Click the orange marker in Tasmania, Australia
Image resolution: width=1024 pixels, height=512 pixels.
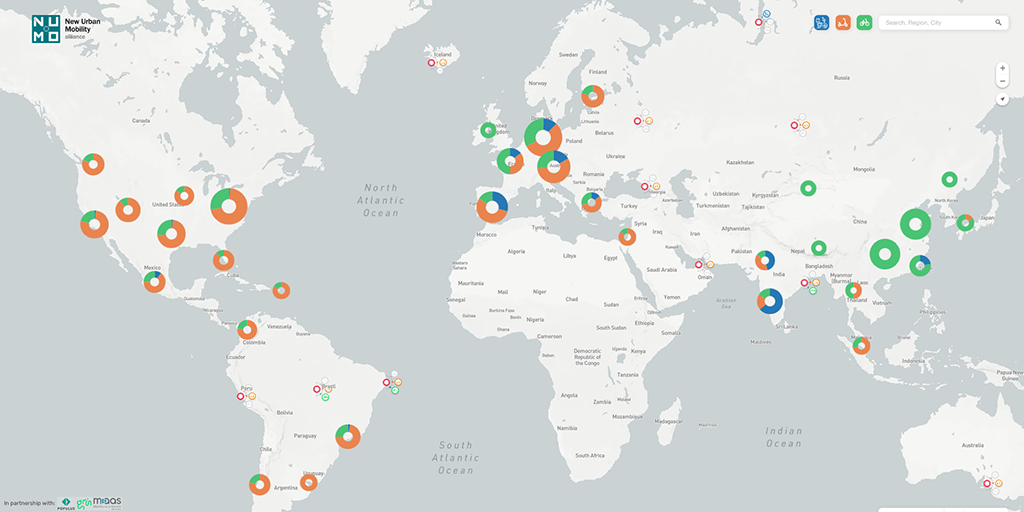coord(998,483)
